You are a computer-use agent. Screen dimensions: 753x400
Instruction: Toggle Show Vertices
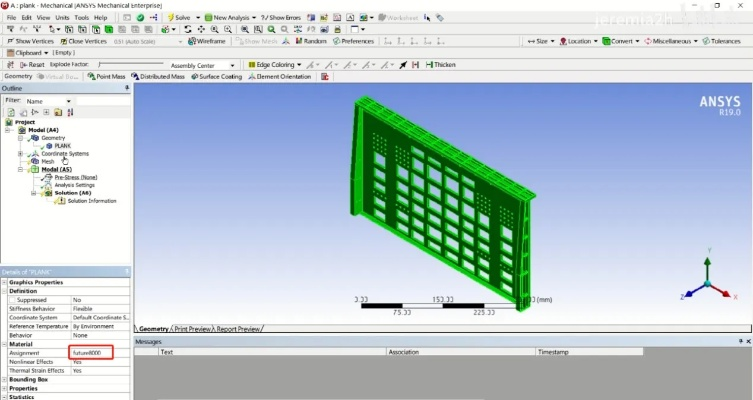point(32,41)
